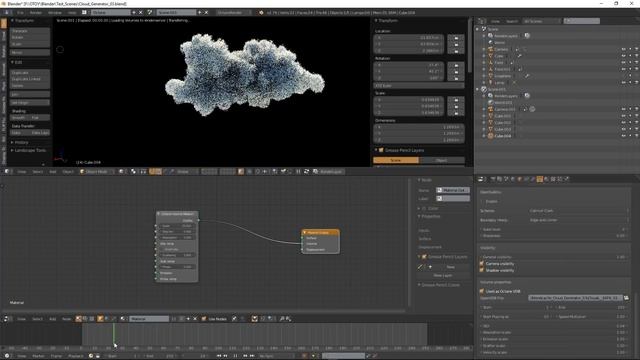640x360 pixels.
Task: Toggle render visibility camera icon for Lamp row
Action: 636,82
